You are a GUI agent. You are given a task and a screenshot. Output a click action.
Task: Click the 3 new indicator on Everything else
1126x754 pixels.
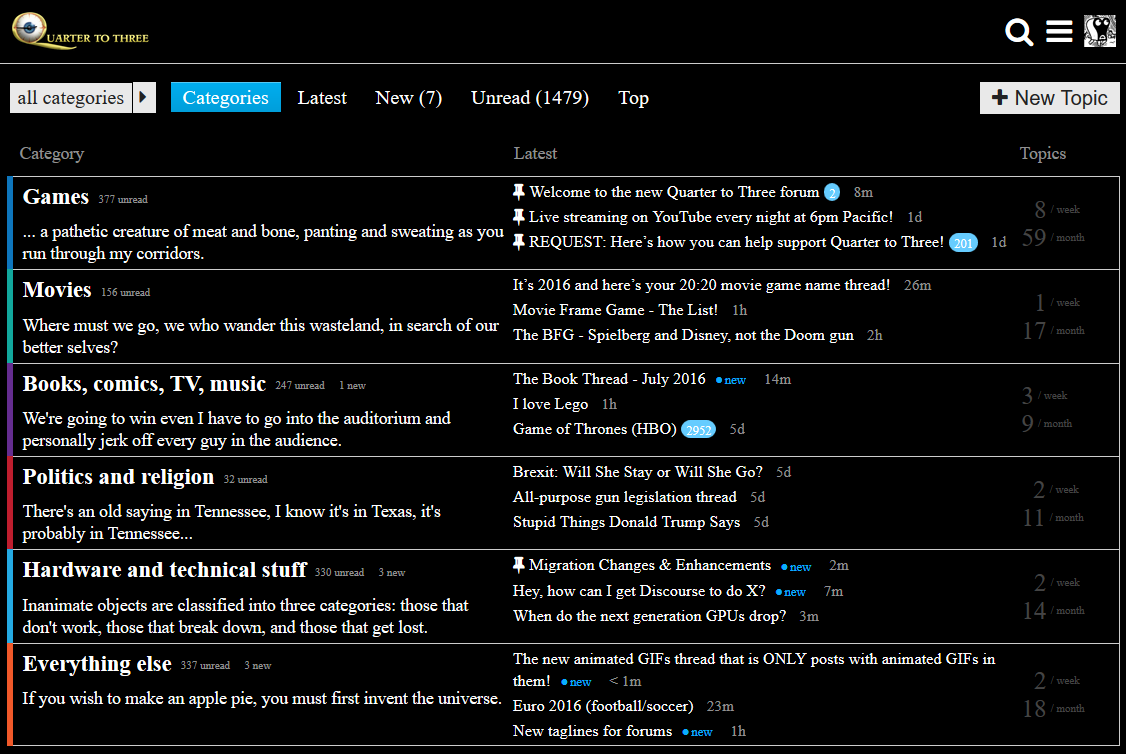coord(257,666)
